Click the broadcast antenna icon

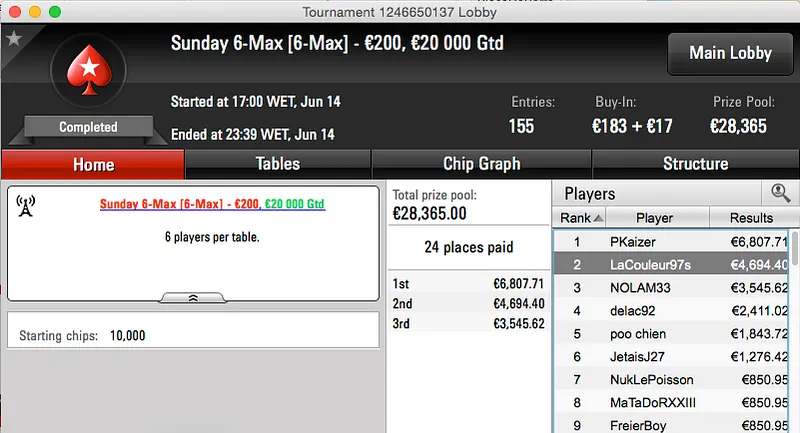click(x=27, y=205)
